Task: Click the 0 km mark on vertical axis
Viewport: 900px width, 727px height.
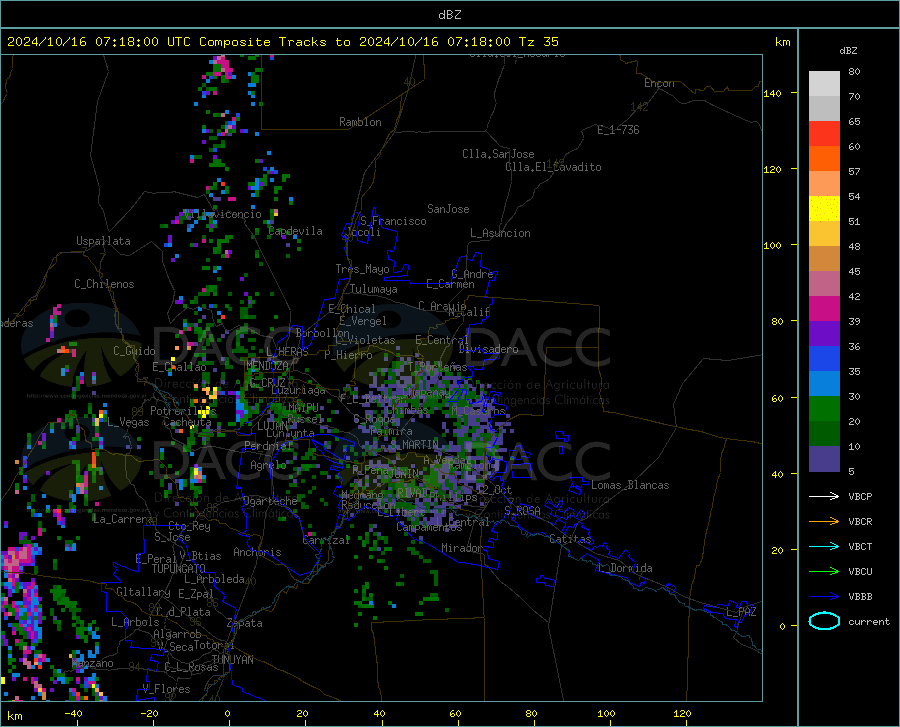Action: 782,626
